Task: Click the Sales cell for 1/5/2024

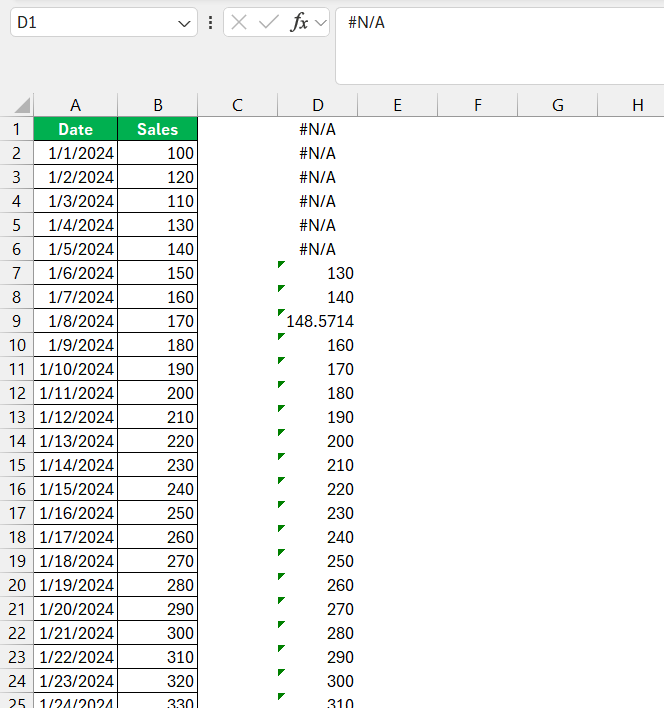Action: pyautogui.click(x=158, y=249)
